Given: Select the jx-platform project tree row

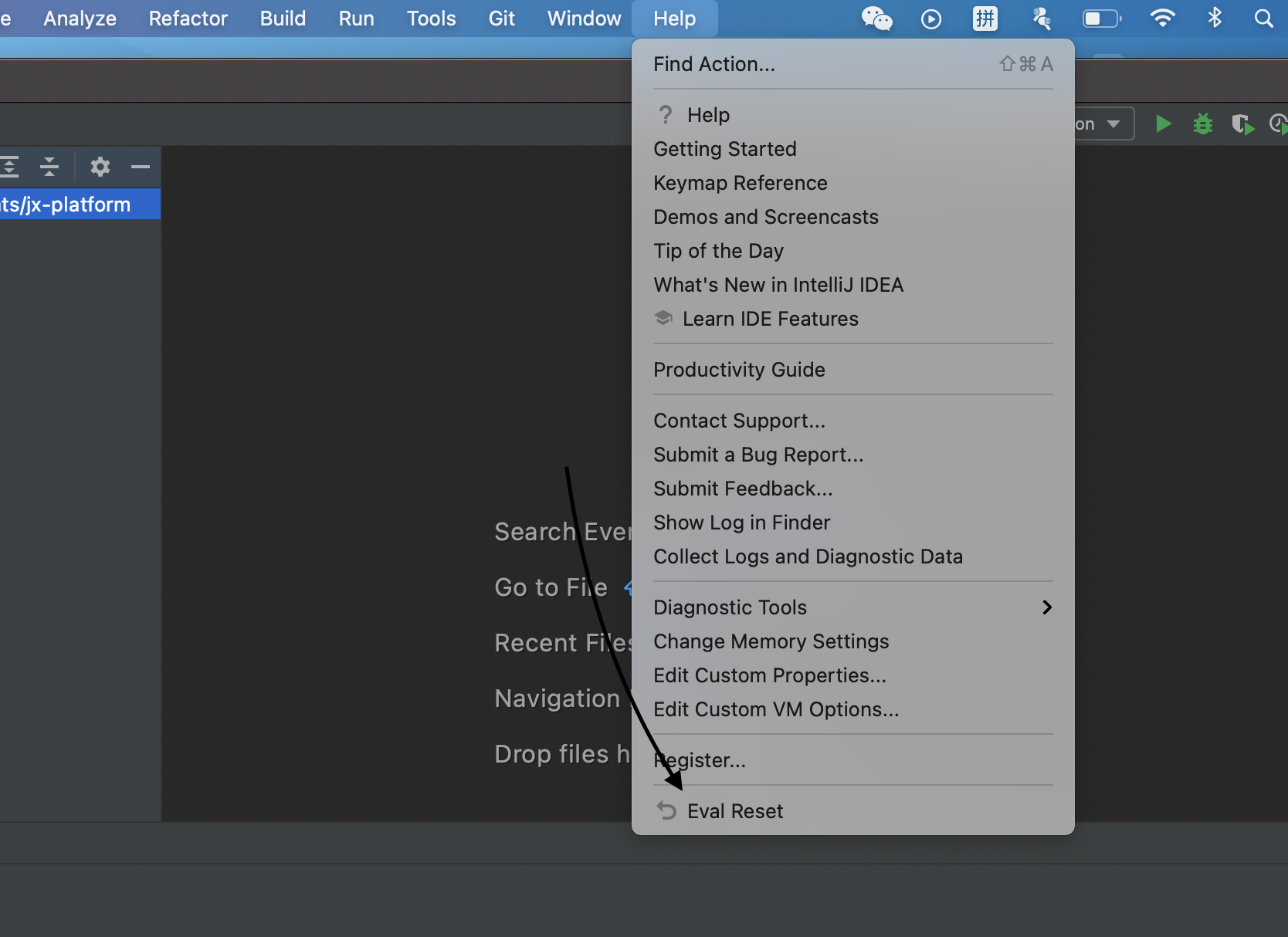Looking at the screenshot, I should [x=80, y=205].
